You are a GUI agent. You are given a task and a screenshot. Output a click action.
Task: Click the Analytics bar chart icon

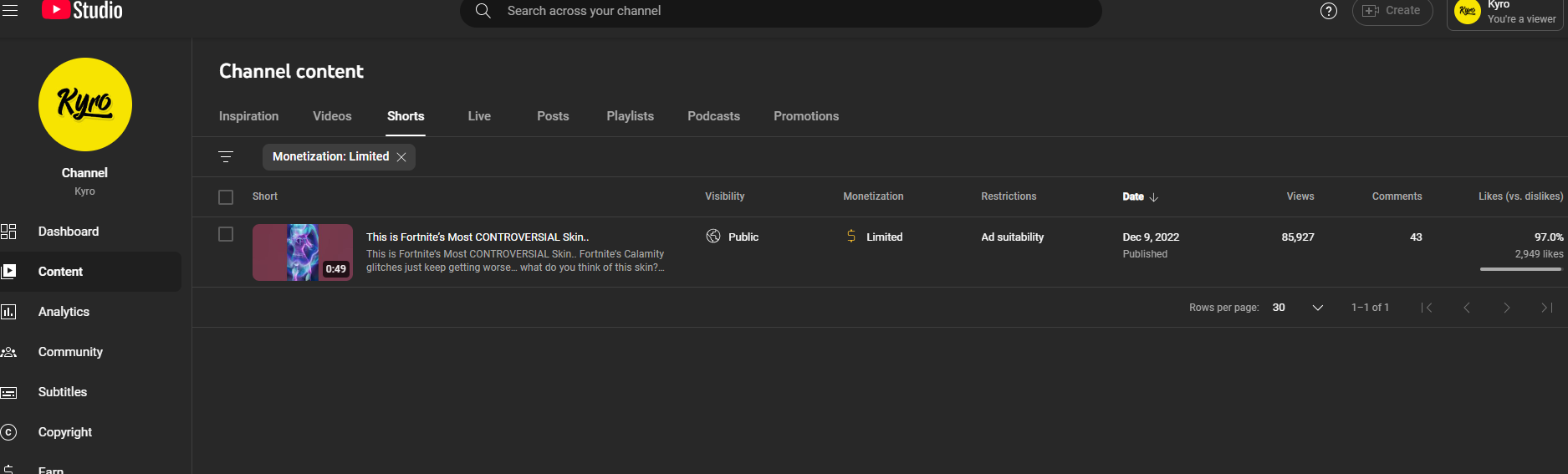click(x=8, y=312)
